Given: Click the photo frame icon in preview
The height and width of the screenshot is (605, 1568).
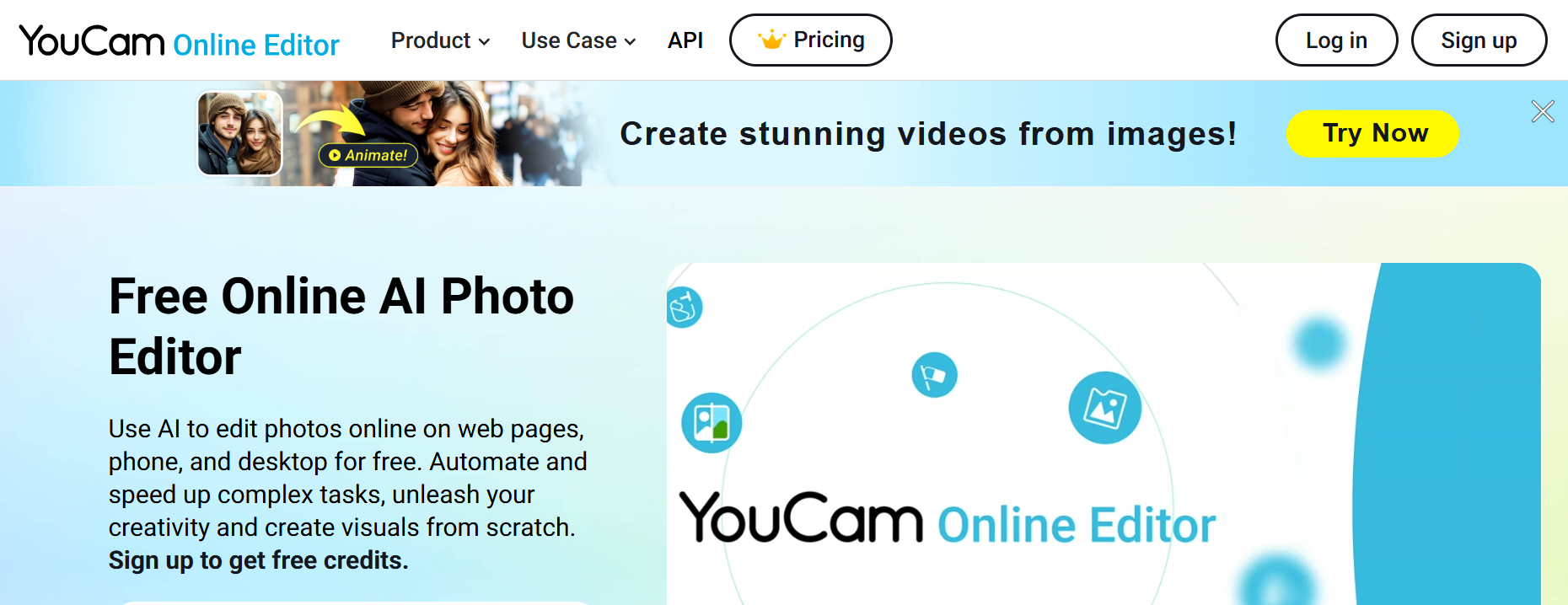Looking at the screenshot, I should pos(1104,408).
